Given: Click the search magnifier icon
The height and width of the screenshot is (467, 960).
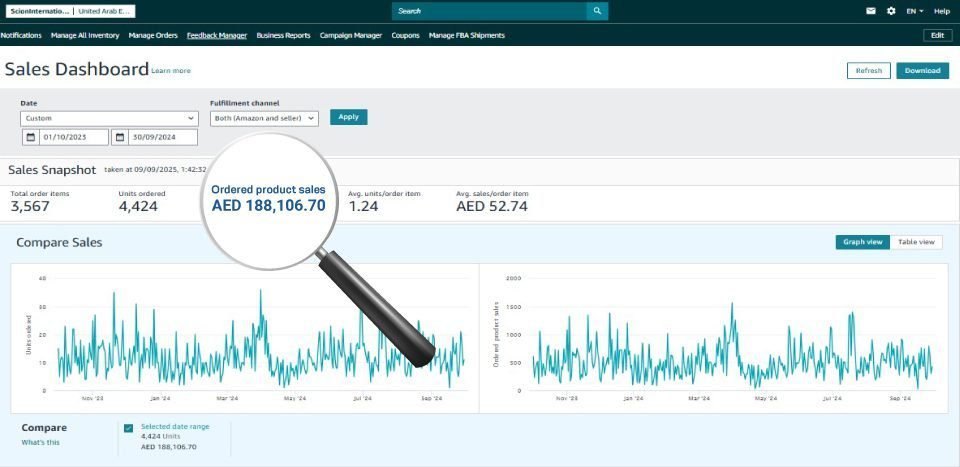Looking at the screenshot, I should [x=597, y=11].
